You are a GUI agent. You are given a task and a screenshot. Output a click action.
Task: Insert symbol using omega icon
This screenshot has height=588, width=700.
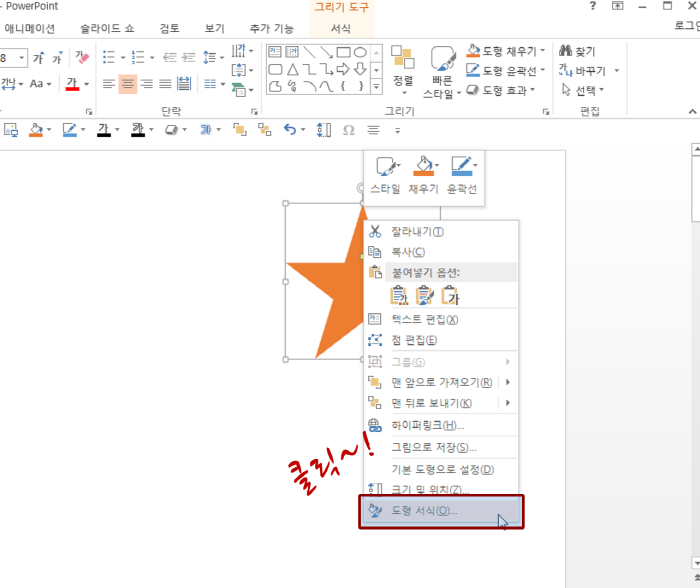(349, 130)
